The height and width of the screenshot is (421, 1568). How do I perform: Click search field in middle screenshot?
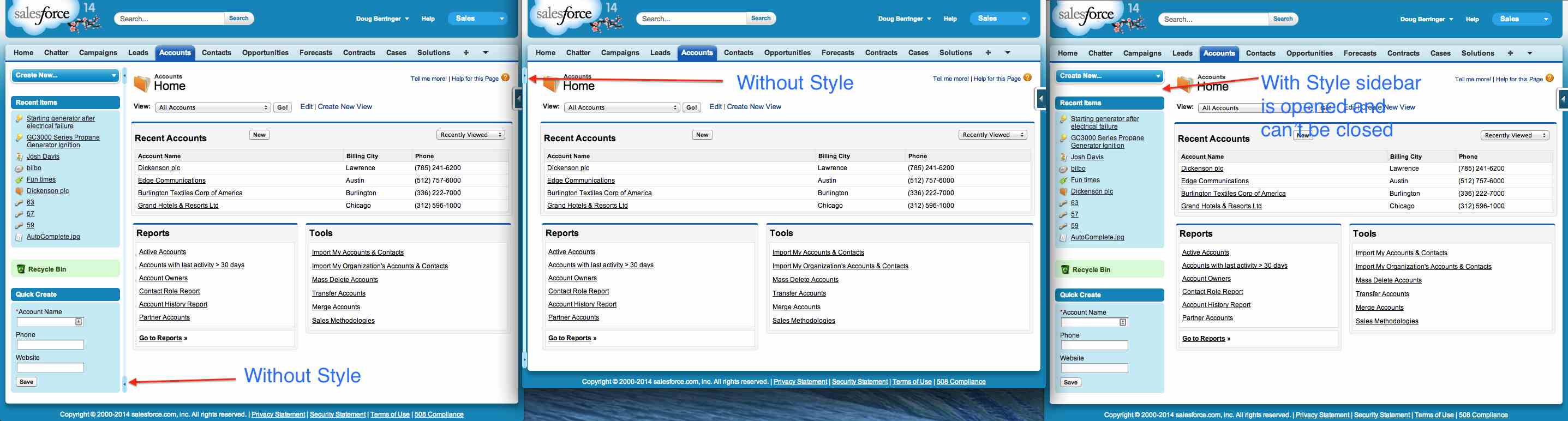(691, 19)
